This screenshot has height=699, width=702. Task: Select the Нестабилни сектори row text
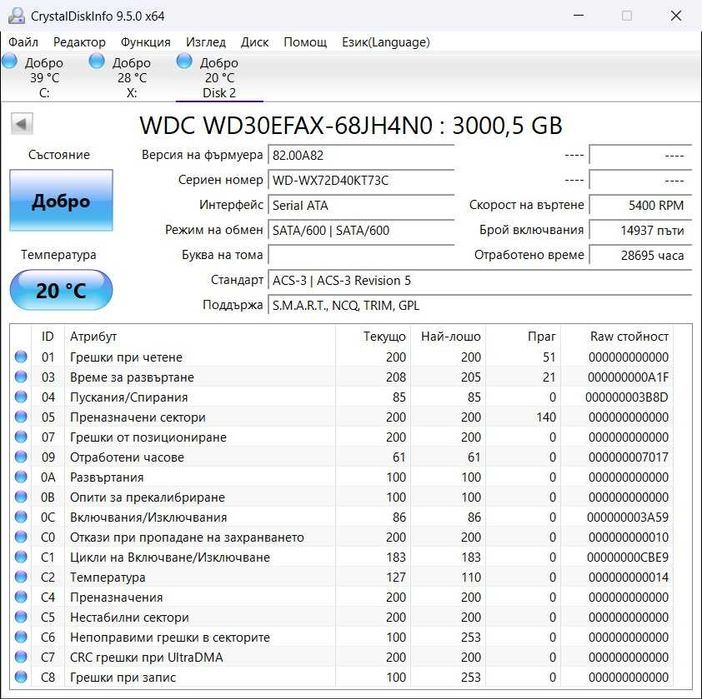pos(129,618)
